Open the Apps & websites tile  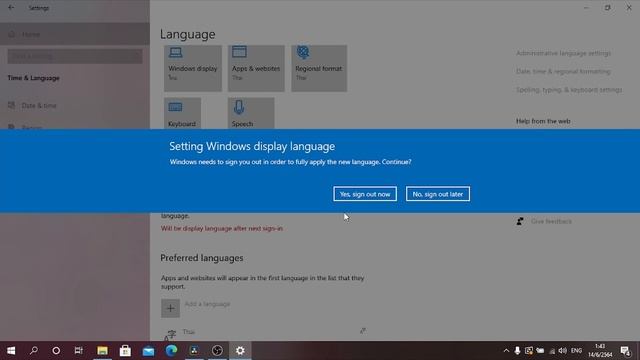click(x=256, y=68)
